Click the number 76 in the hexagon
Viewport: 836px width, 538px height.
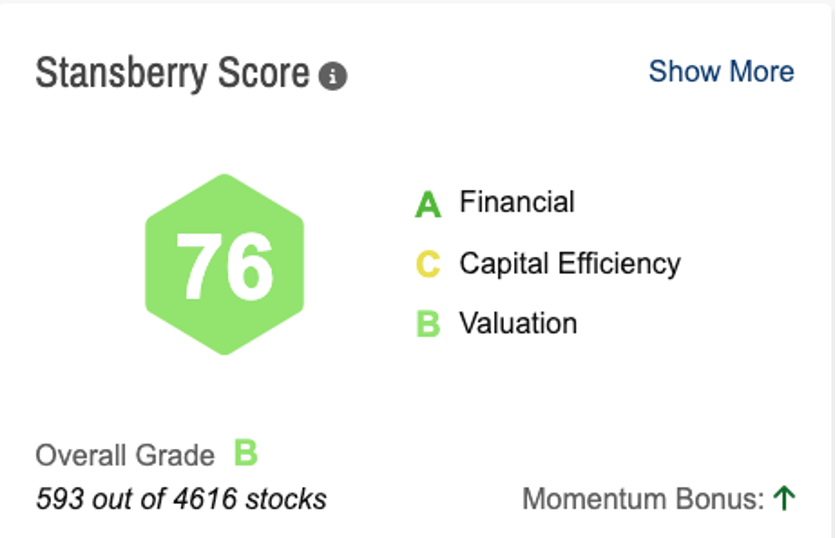tap(225, 265)
